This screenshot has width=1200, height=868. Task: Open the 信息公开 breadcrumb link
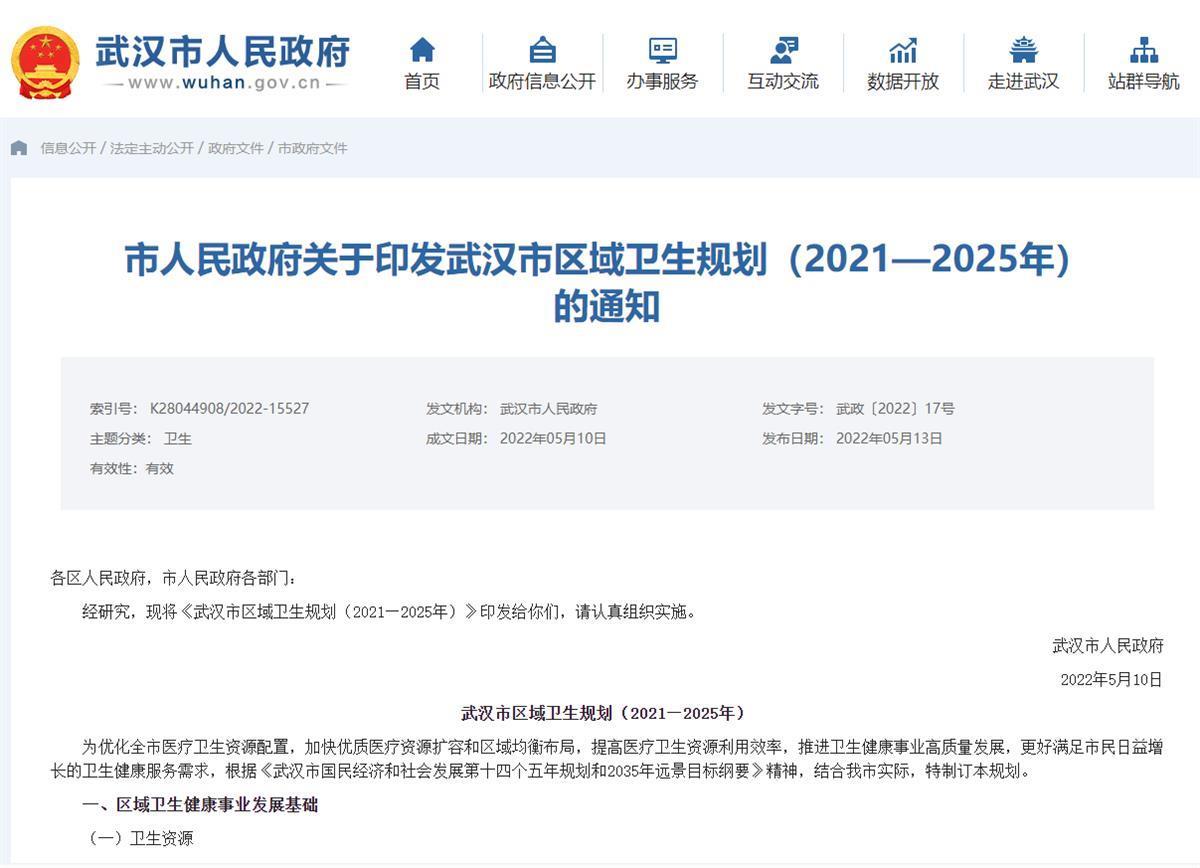coord(68,148)
